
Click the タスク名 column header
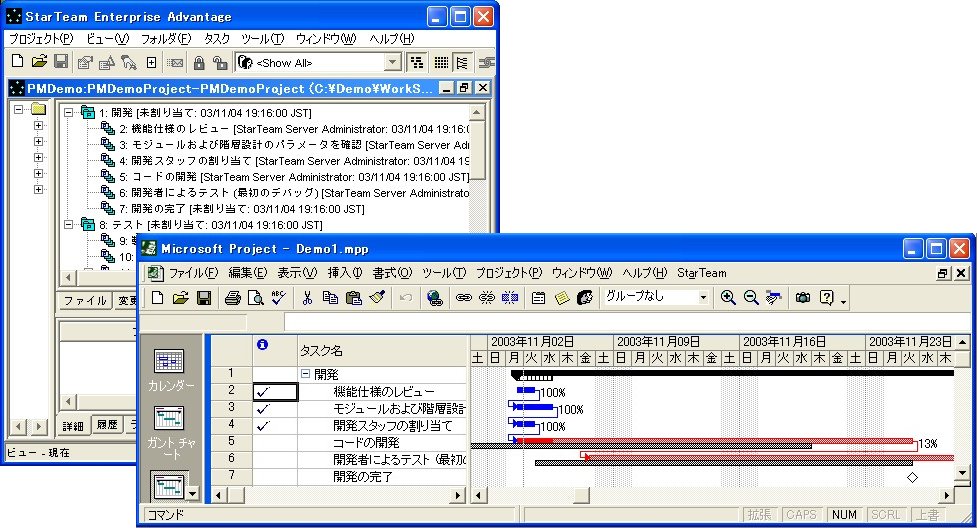pos(382,350)
